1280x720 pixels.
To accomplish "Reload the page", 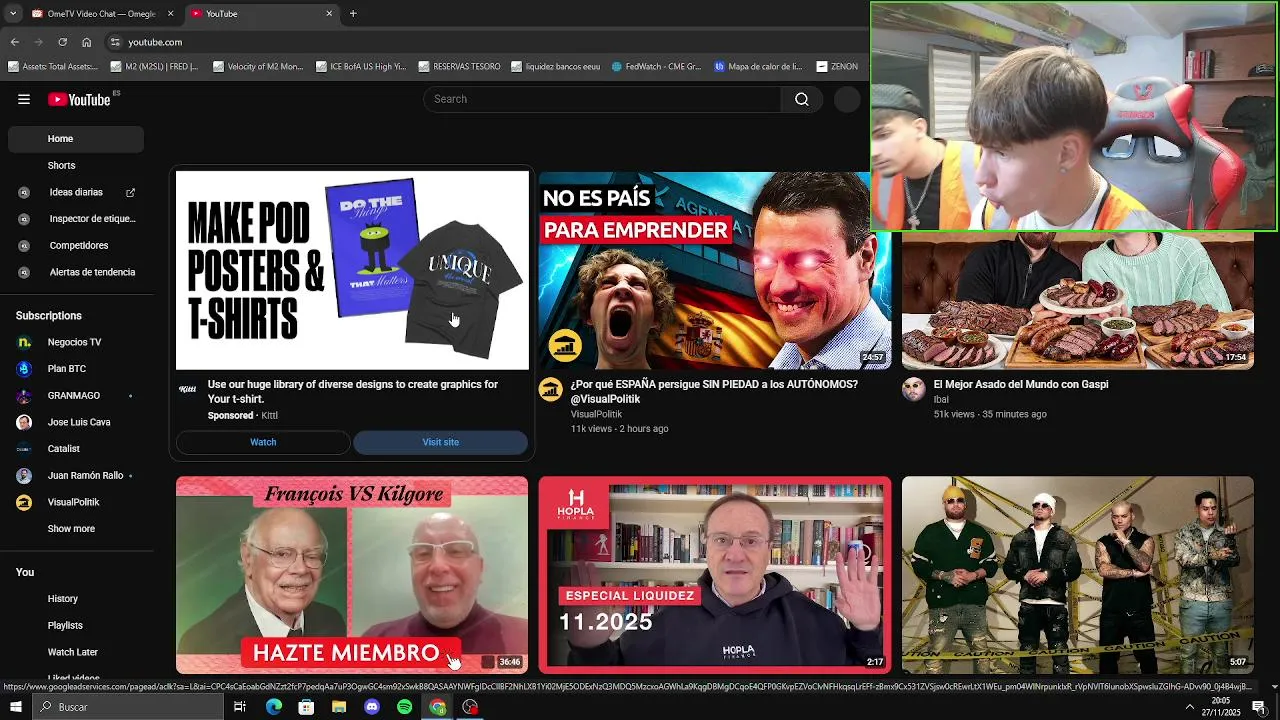I will (x=62, y=42).
